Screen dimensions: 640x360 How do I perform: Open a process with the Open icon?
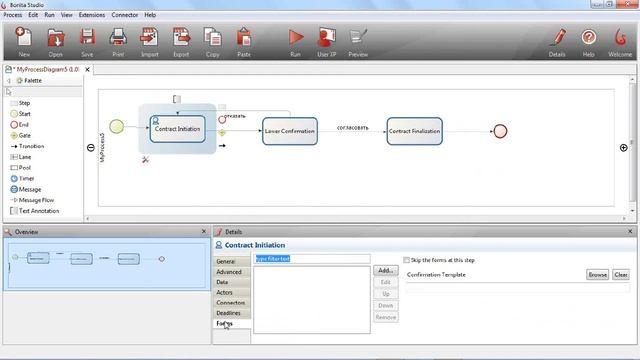point(56,41)
